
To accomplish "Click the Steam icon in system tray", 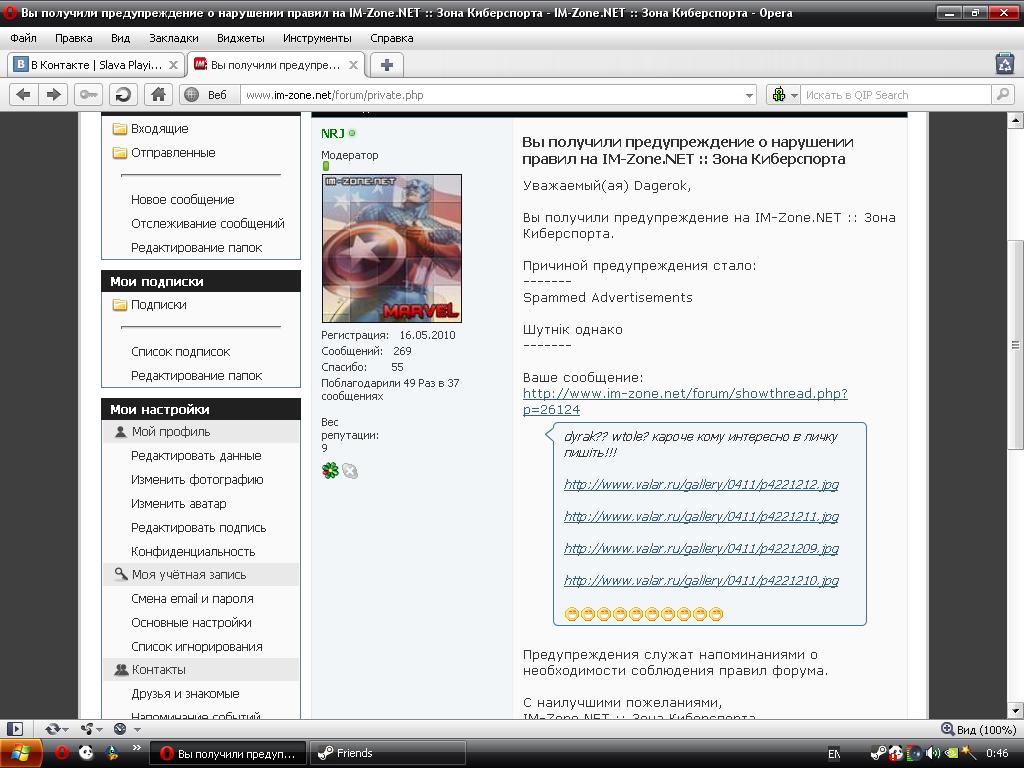I will pyautogui.click(x=879, y=753).
